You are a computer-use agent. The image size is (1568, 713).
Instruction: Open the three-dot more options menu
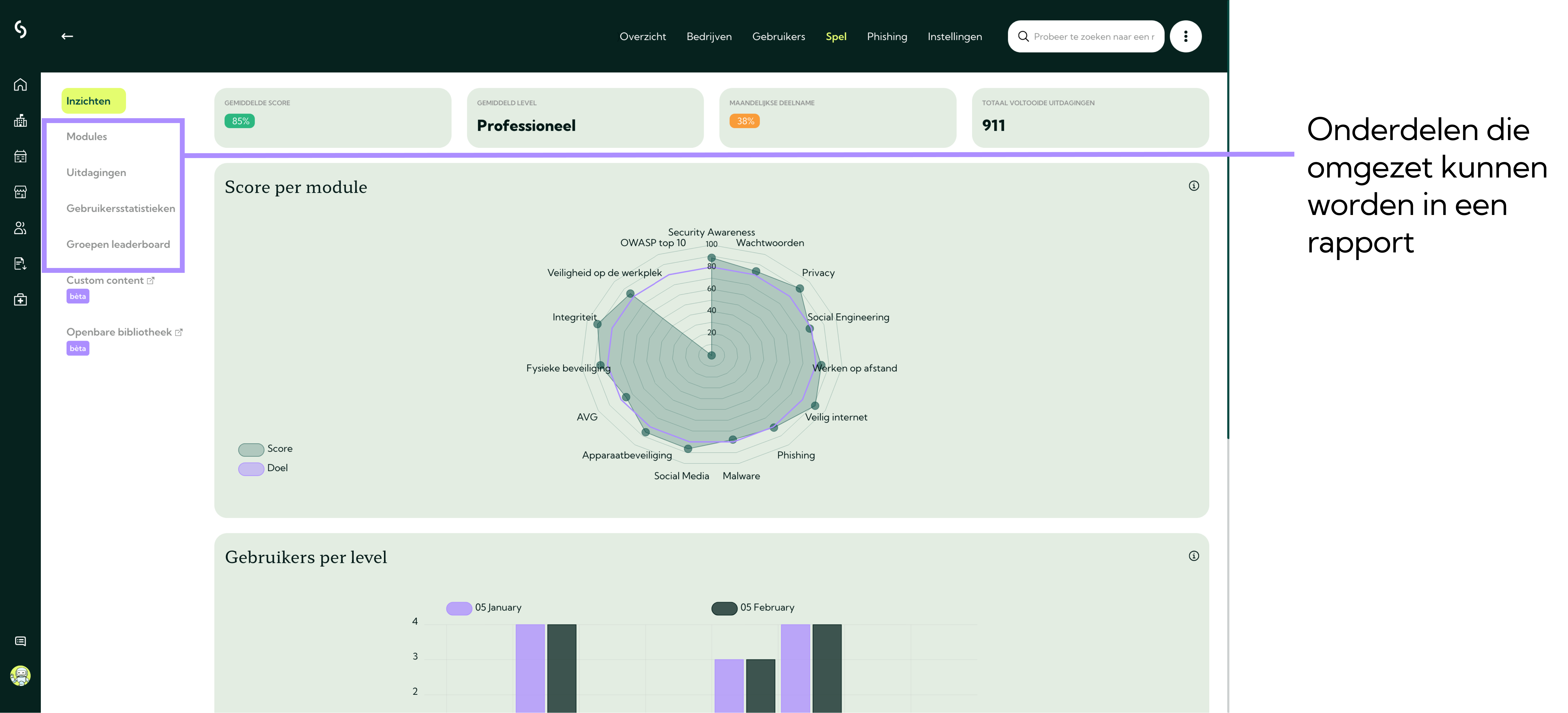click(x=1185, y=36)
